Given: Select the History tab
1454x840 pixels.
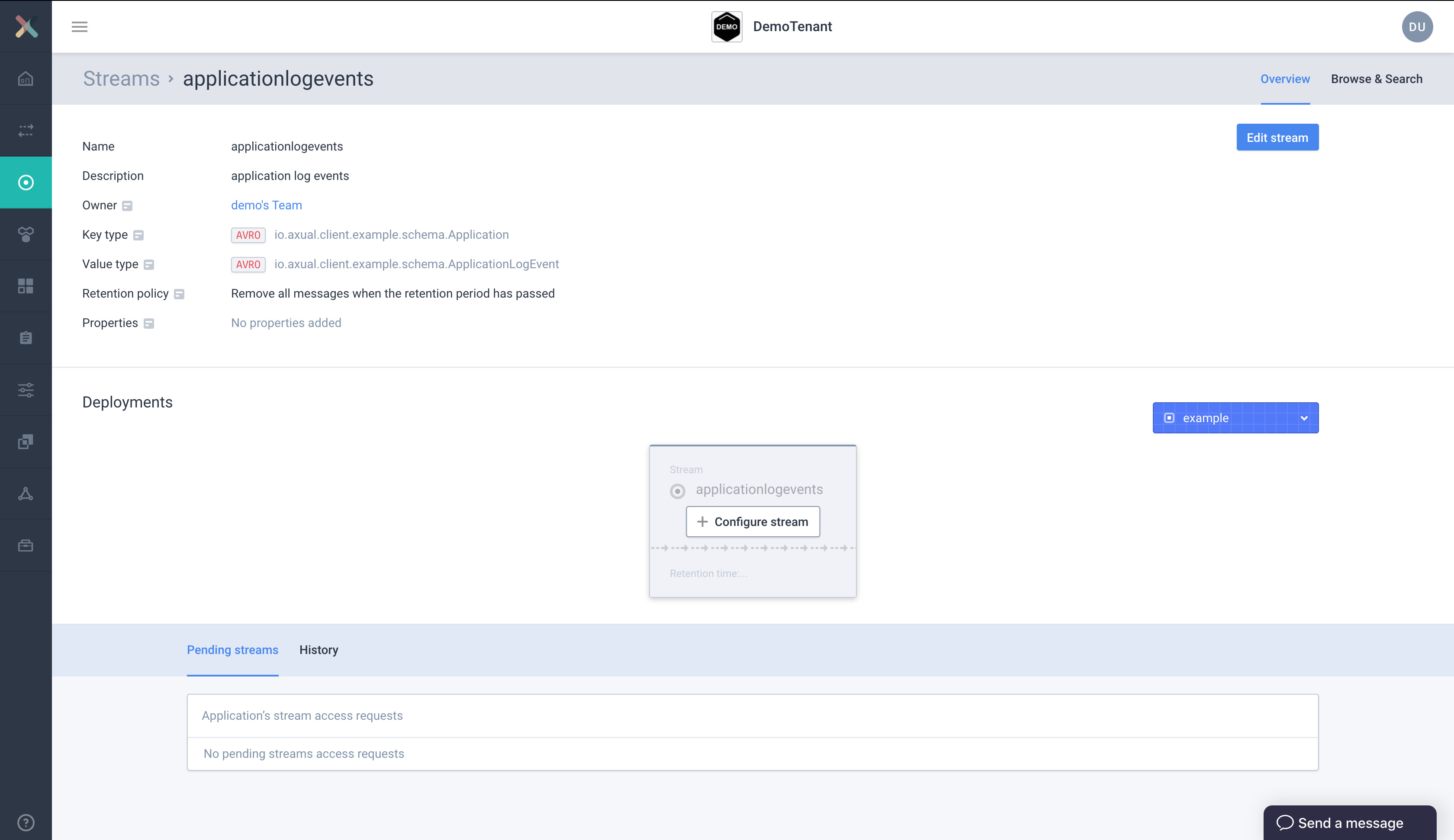Looking at the screenshot, I should pyautogui.click(x=318, y=650).
